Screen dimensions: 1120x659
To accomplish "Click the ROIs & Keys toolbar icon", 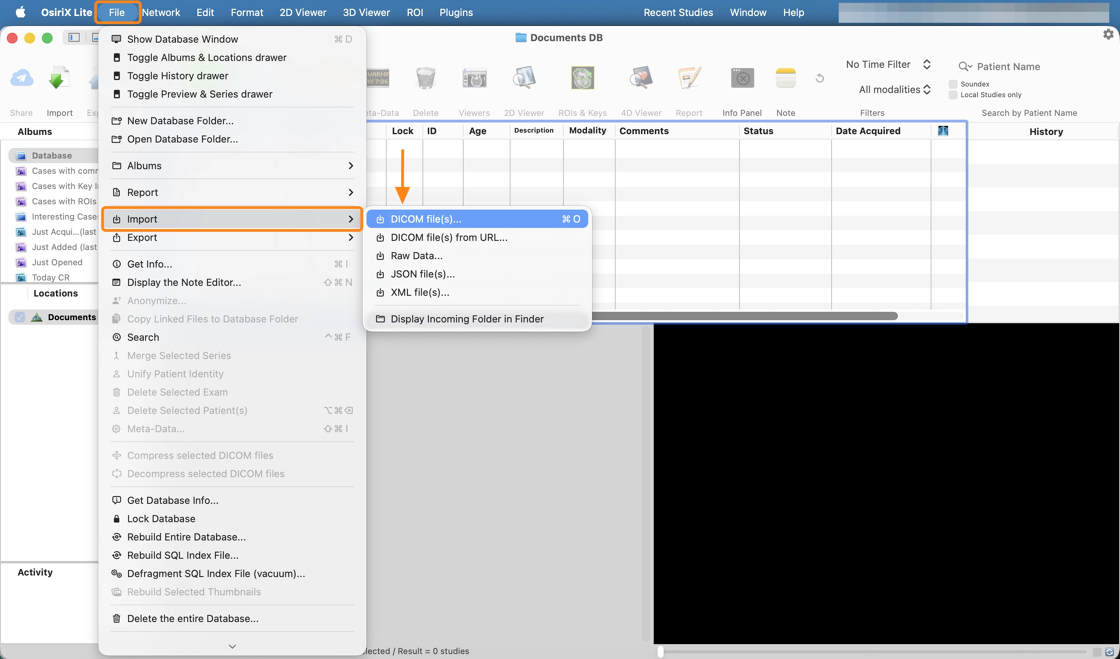I will [583, 78].
